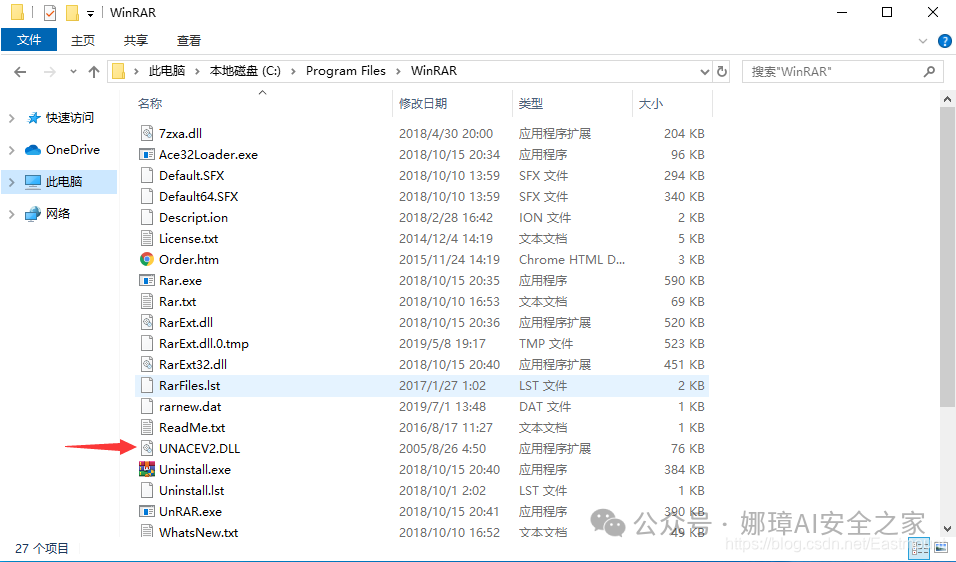Click scrollbar up arrow
This screenshot has height=562, width=956.
click(x=947, y=99)
